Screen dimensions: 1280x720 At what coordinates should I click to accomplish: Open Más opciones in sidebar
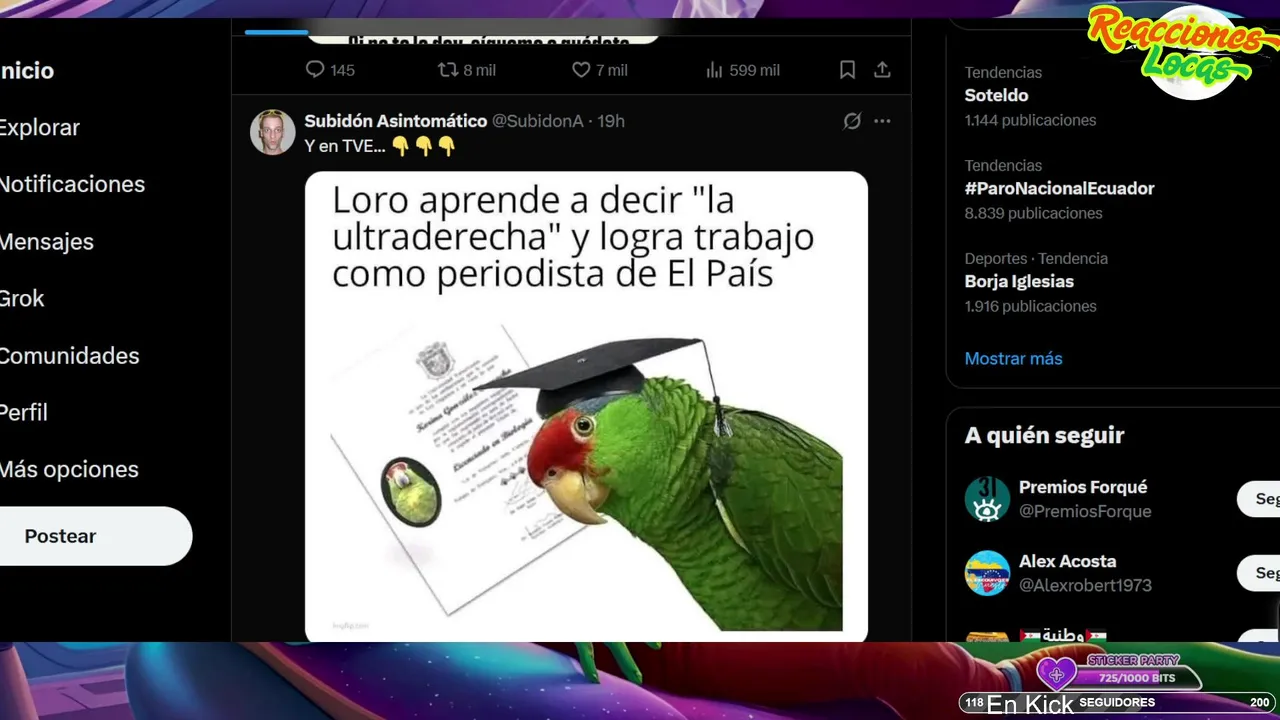click(69, 469)
